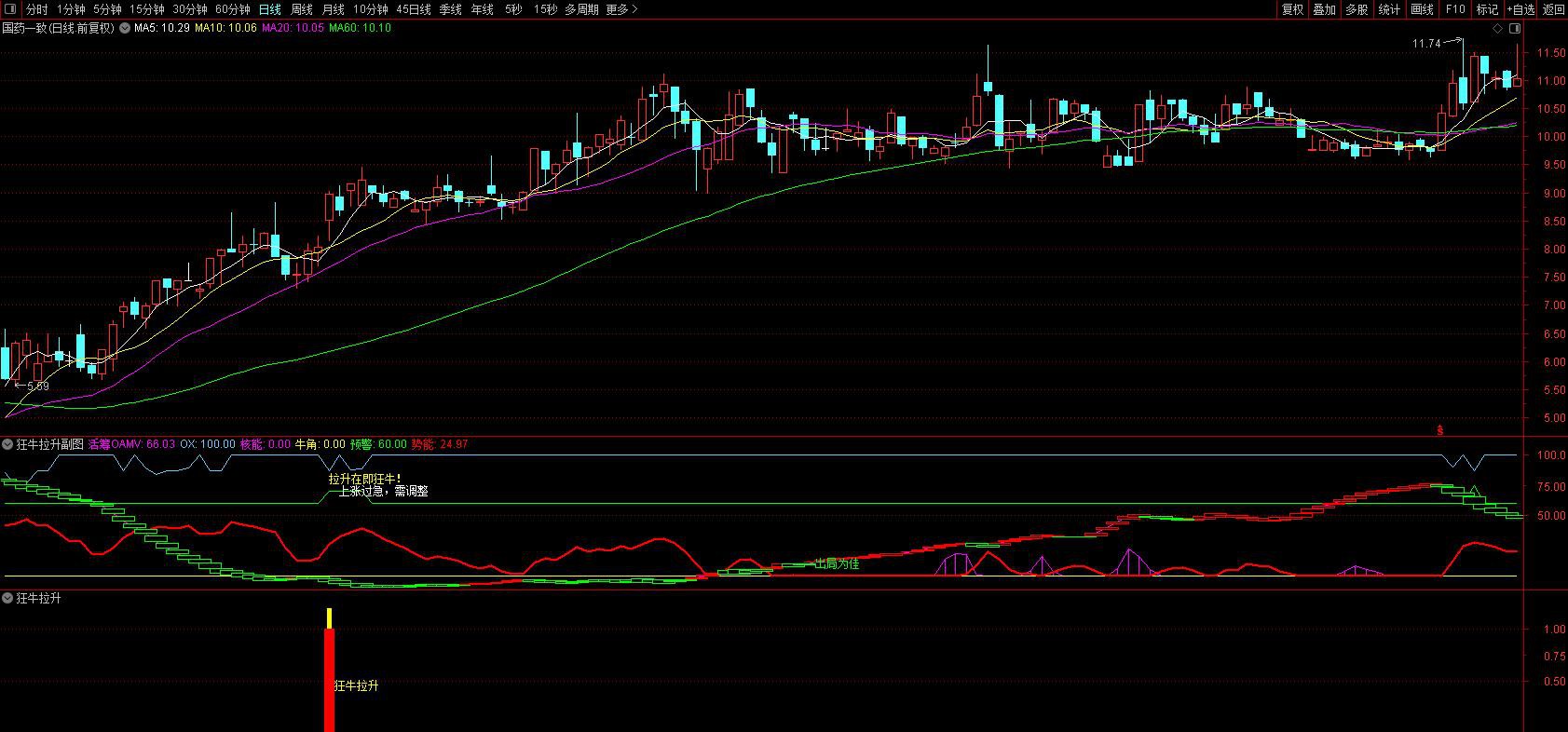Click the 上涨过急,需调整 annotation
Image resolution: width=1568 pixels, height=732 pixels.
coord(383,491)
